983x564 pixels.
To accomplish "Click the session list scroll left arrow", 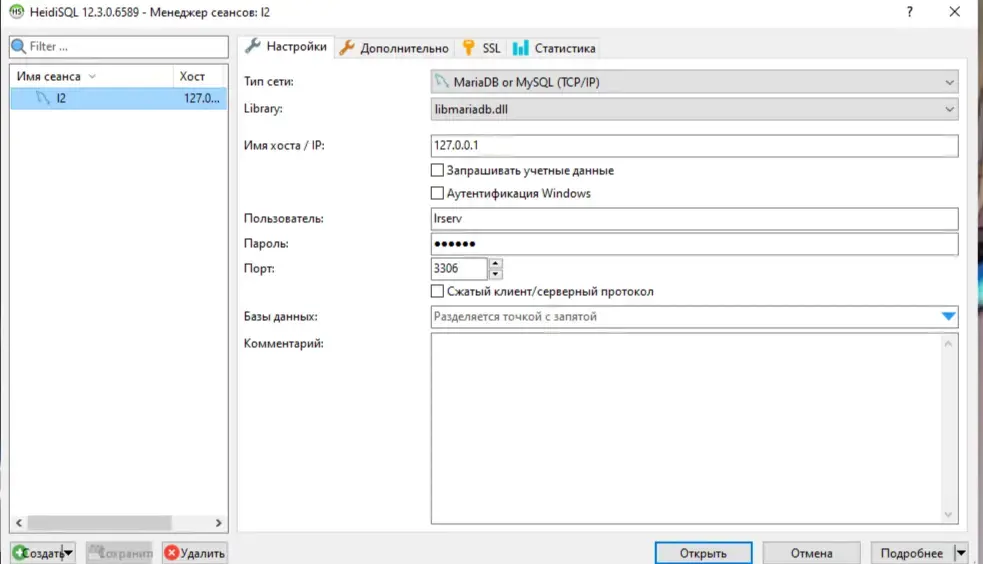I will pyautogui.click(x=19, y=523).
